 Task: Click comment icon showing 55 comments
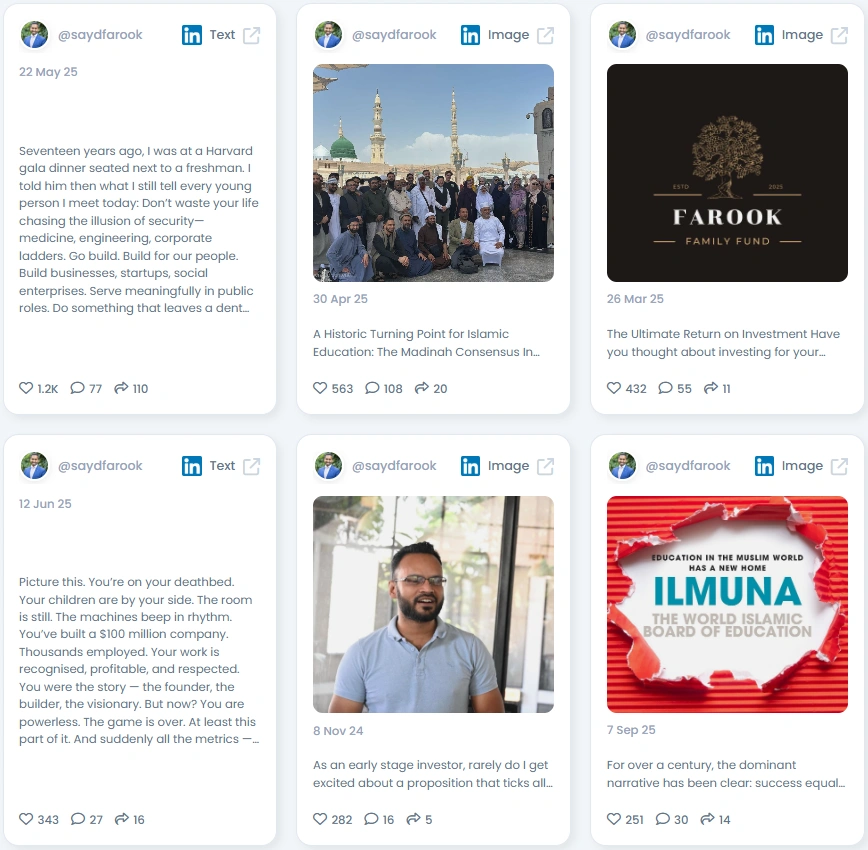pos(665,388)
